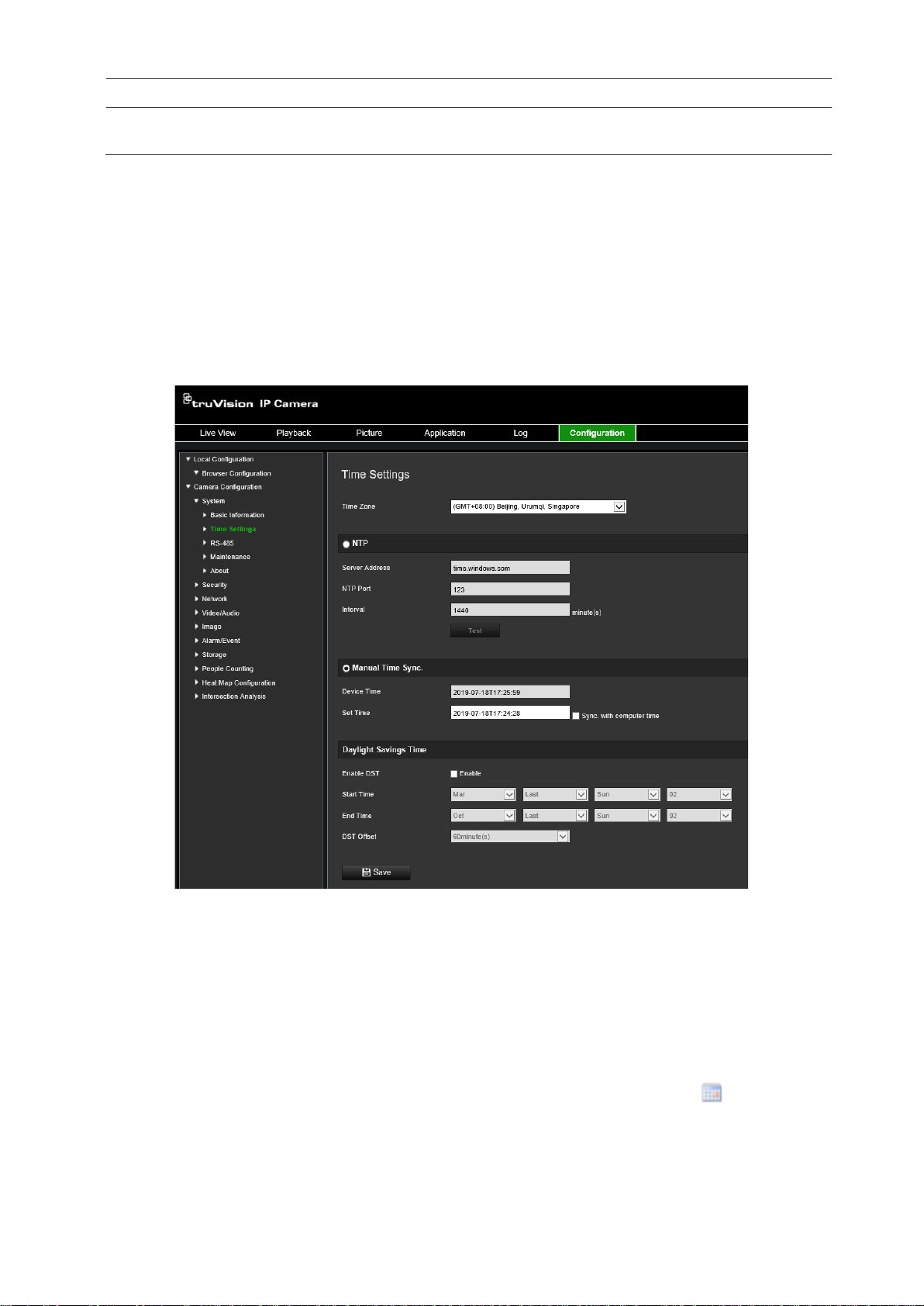Click the Device Time field
Image resolution: width=924 pixels, height=1306 pixels.
(510, 692)
